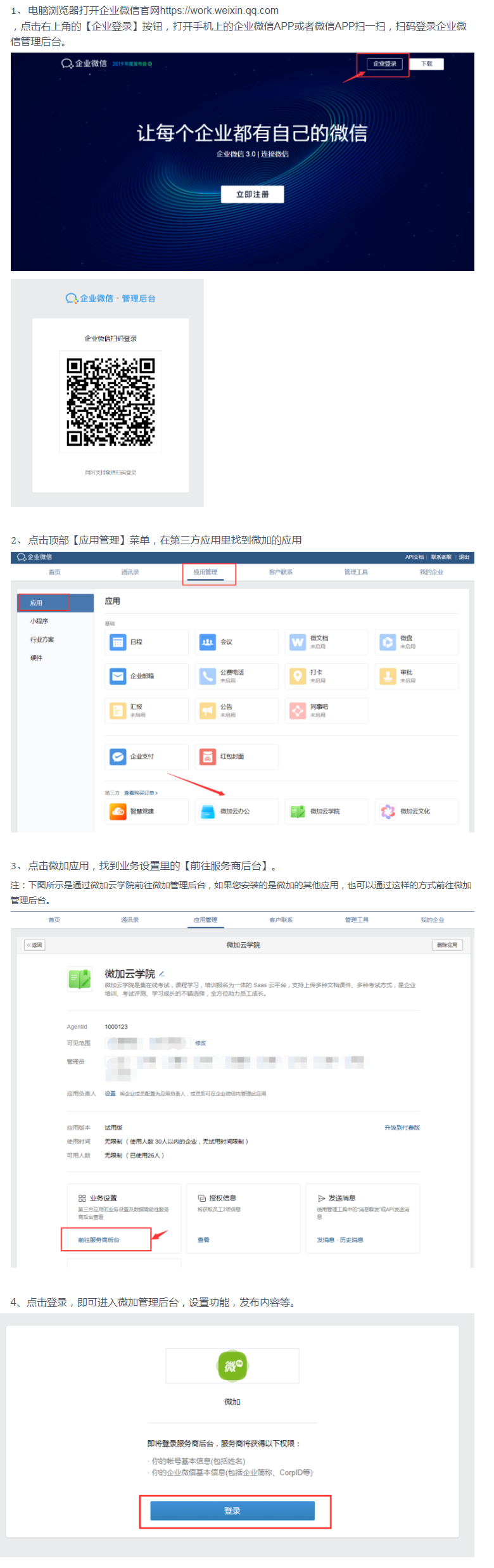Click the 微文档 W document icon
Image resolution: width=494 pixels, height=1568 pixels.
click(298, 642)
